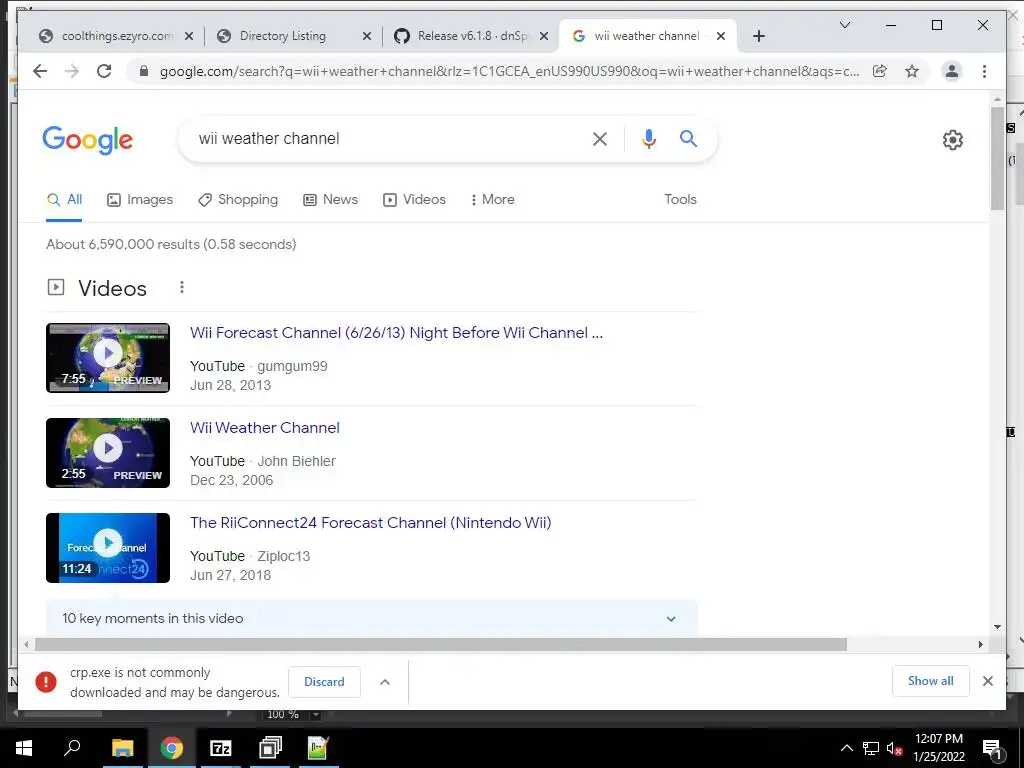Open the muted volume tray icon

pyautogui.click(x=894, y=748)
